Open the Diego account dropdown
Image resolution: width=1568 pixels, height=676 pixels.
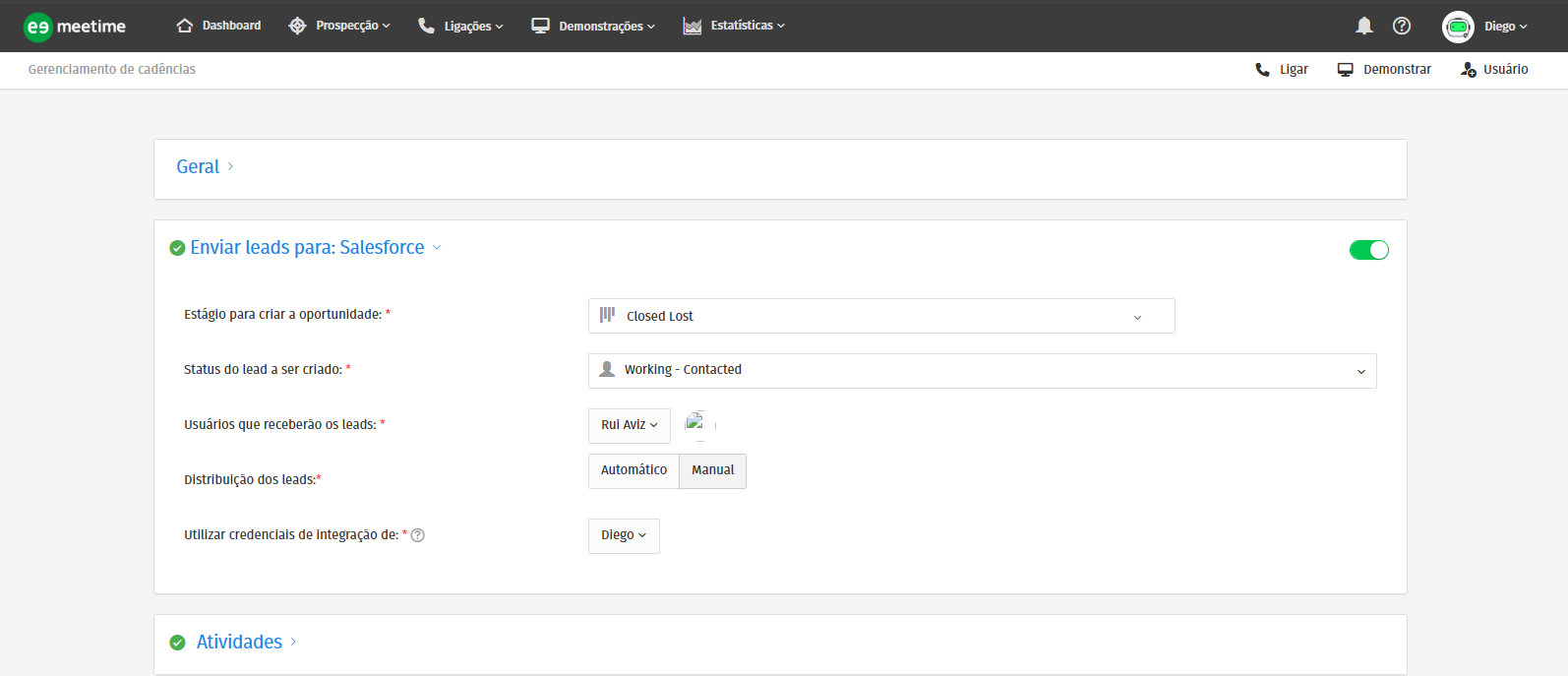point(1506,27)
